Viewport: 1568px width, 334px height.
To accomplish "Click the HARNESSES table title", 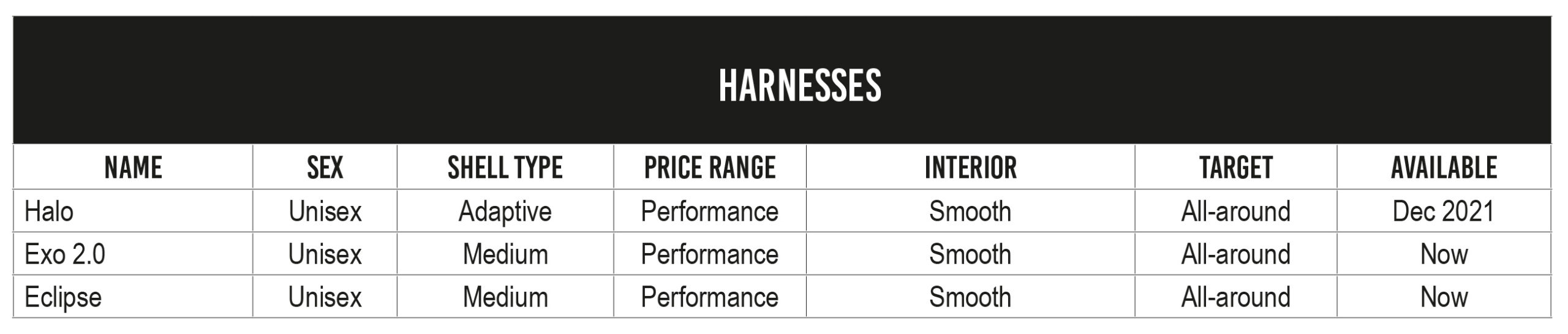I will pos(800,85).
